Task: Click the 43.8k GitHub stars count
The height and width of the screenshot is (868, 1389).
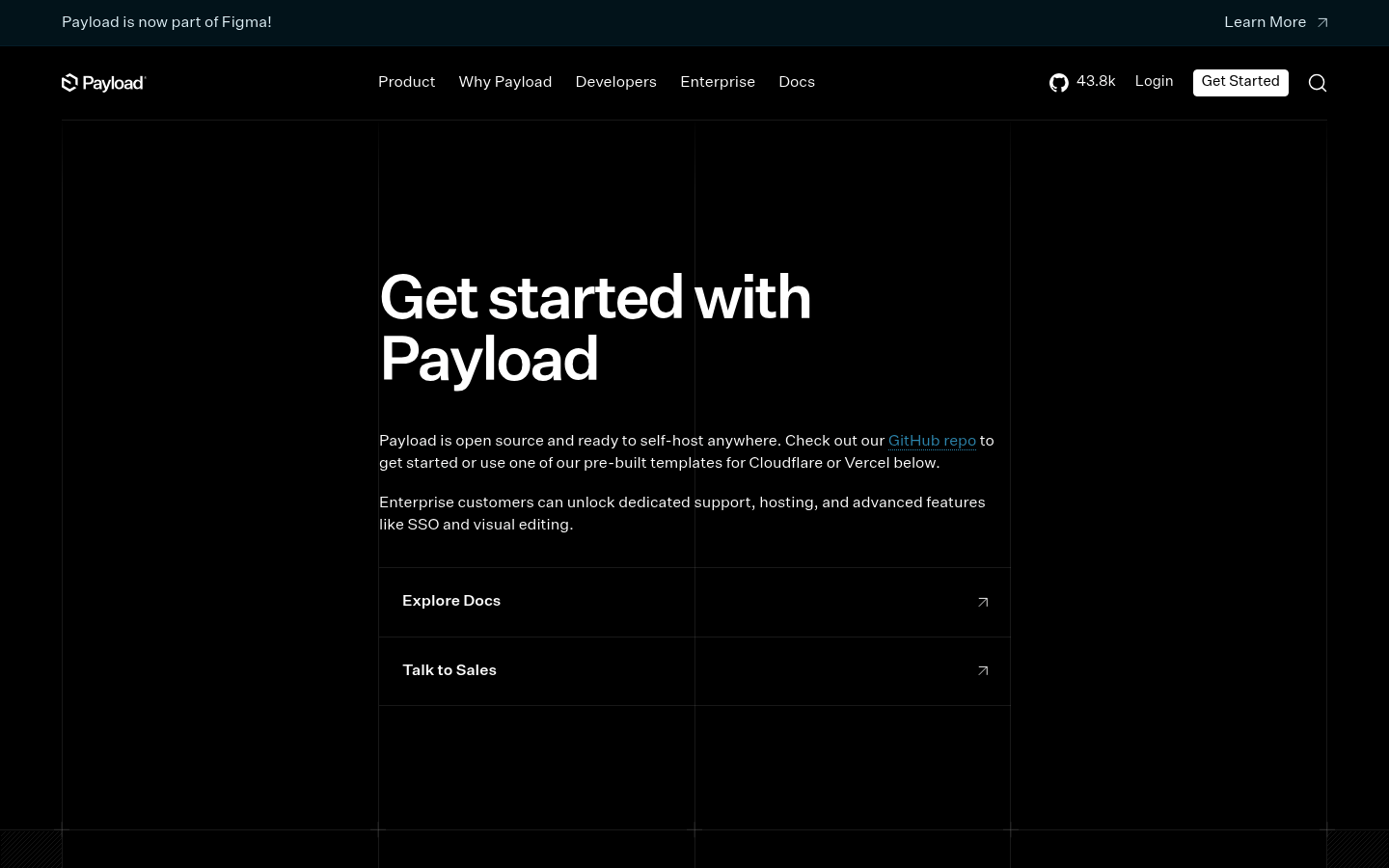Action: [1096, 81]
